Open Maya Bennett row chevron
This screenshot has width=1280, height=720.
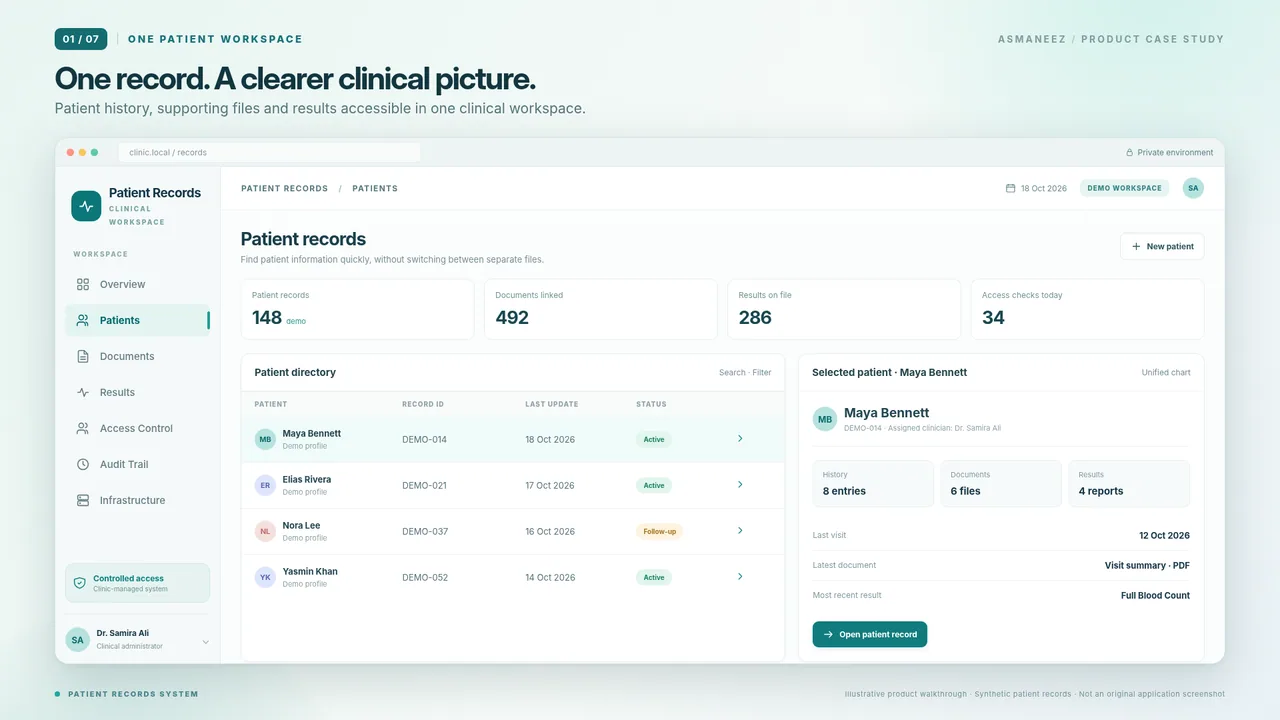pyautogui.click(x=740, y=438)
